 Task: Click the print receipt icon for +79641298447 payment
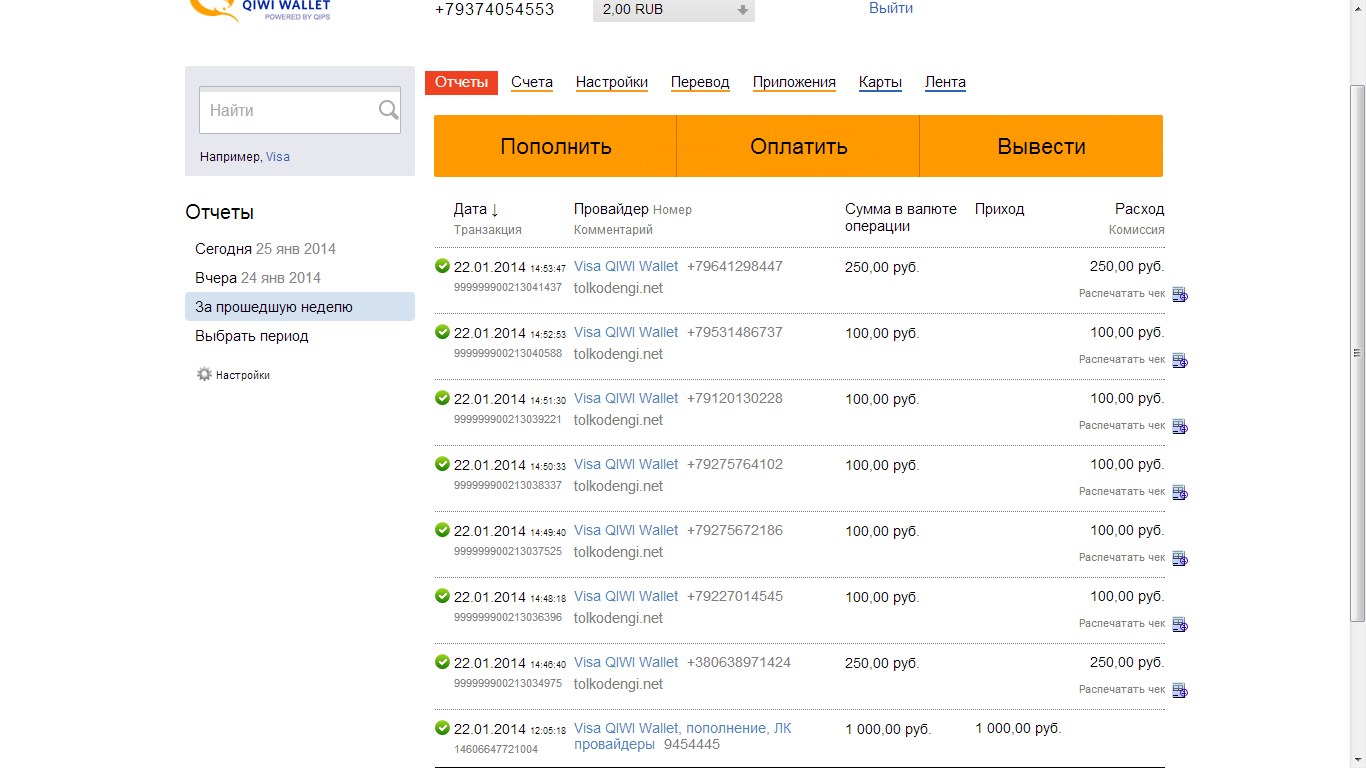click(x=1180, y=294)
